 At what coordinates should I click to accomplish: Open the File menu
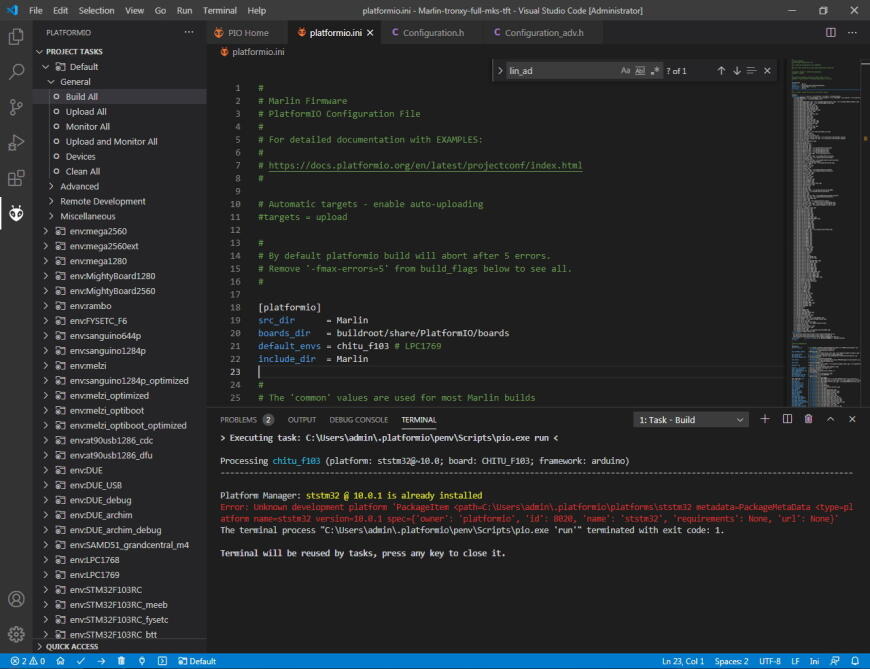(36, 10)
